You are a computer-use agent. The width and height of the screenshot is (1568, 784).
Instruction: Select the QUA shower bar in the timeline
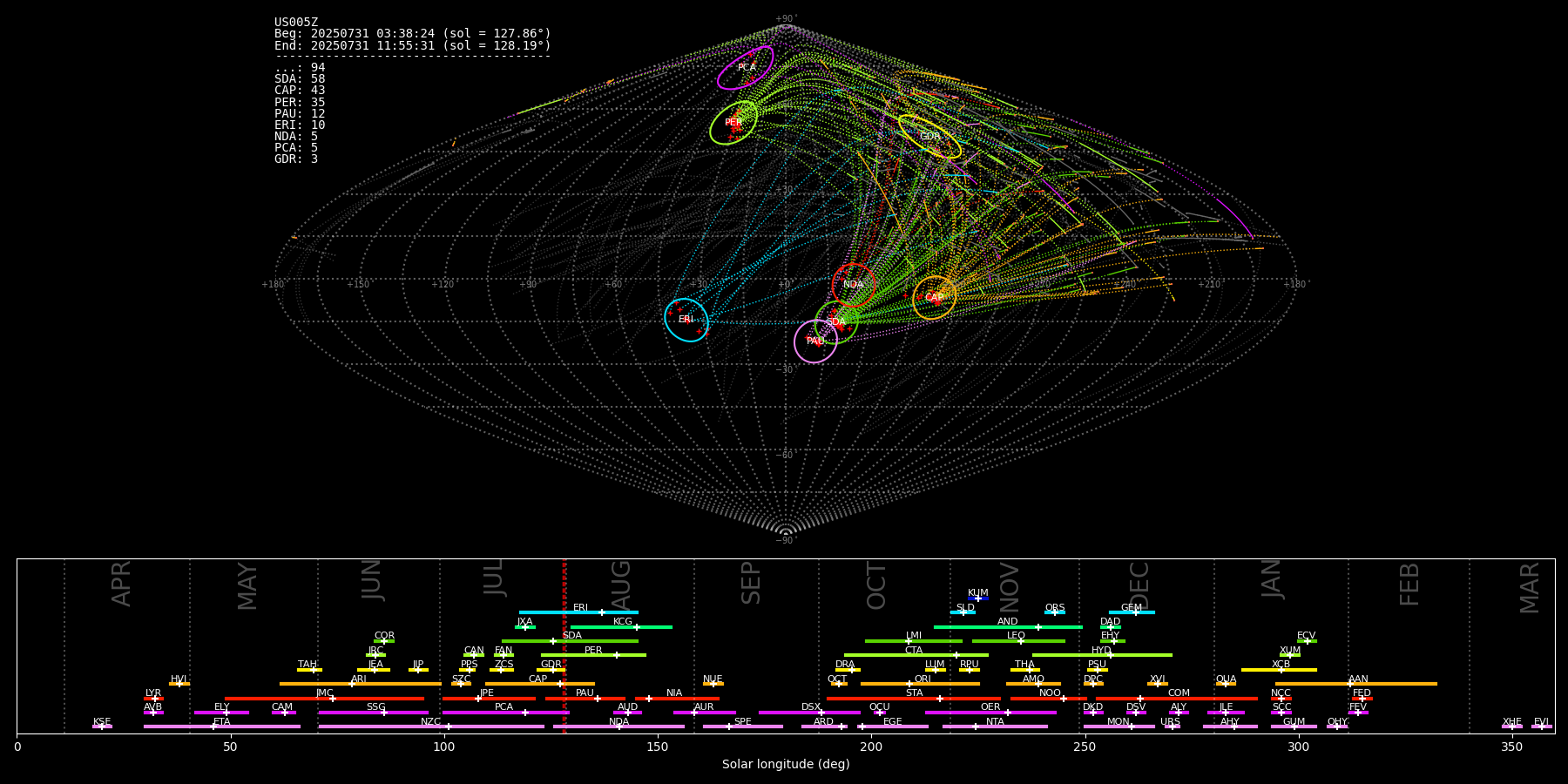pos(1226,684)
